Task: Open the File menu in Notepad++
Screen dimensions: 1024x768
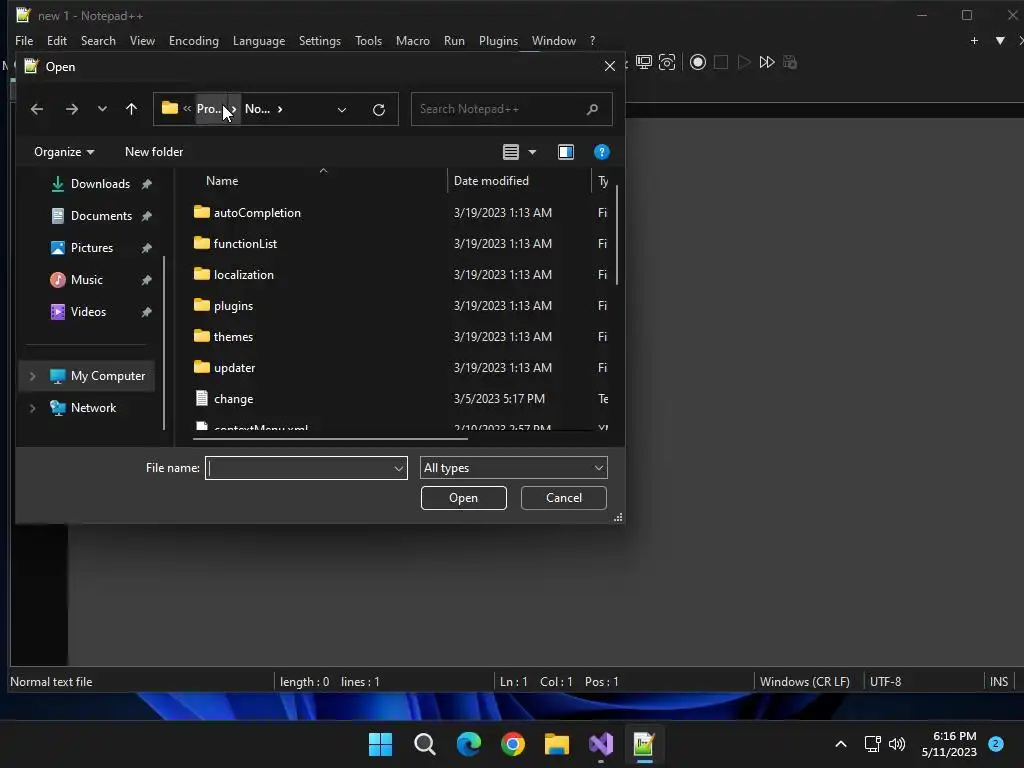Action: 24,40
